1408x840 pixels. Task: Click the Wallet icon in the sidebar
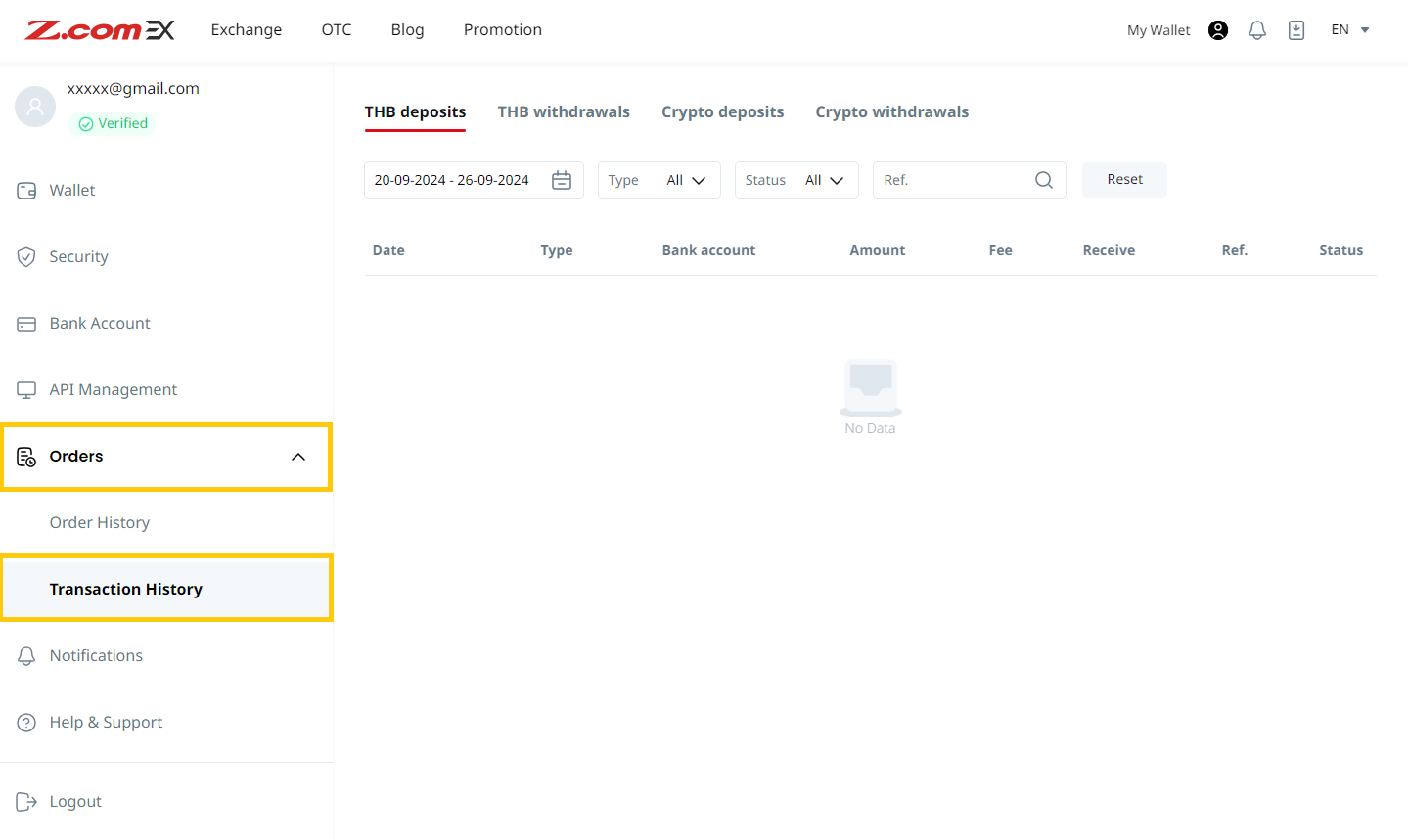(26, 191)
